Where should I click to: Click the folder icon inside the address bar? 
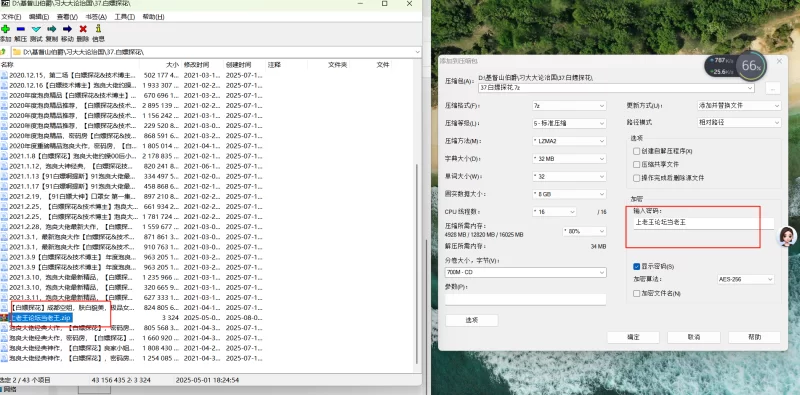click(x=16, y=52)
